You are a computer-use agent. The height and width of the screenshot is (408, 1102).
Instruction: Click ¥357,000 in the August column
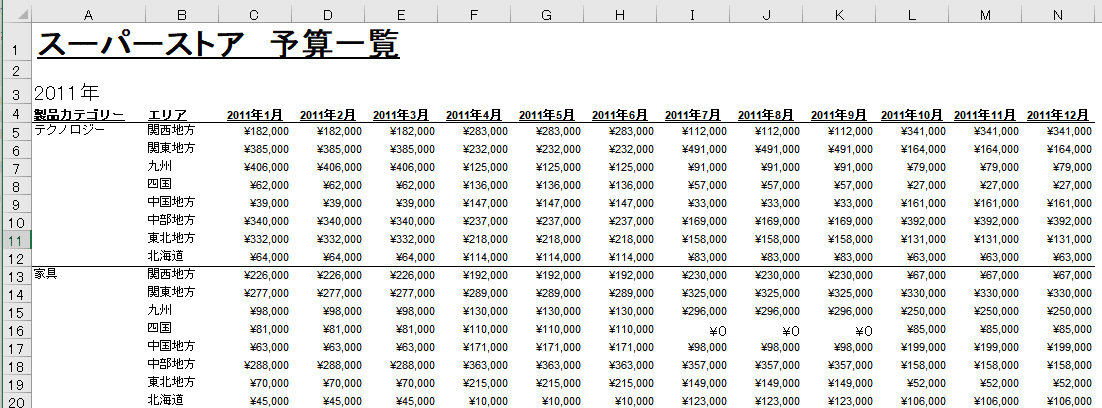point(777,364)
